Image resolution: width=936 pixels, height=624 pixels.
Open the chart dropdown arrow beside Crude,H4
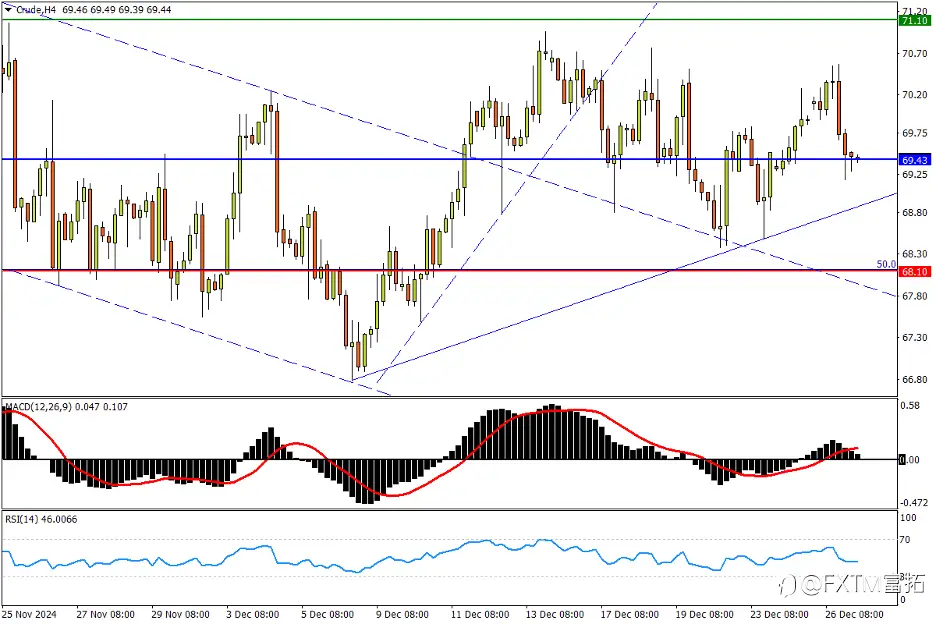(8, 10)
